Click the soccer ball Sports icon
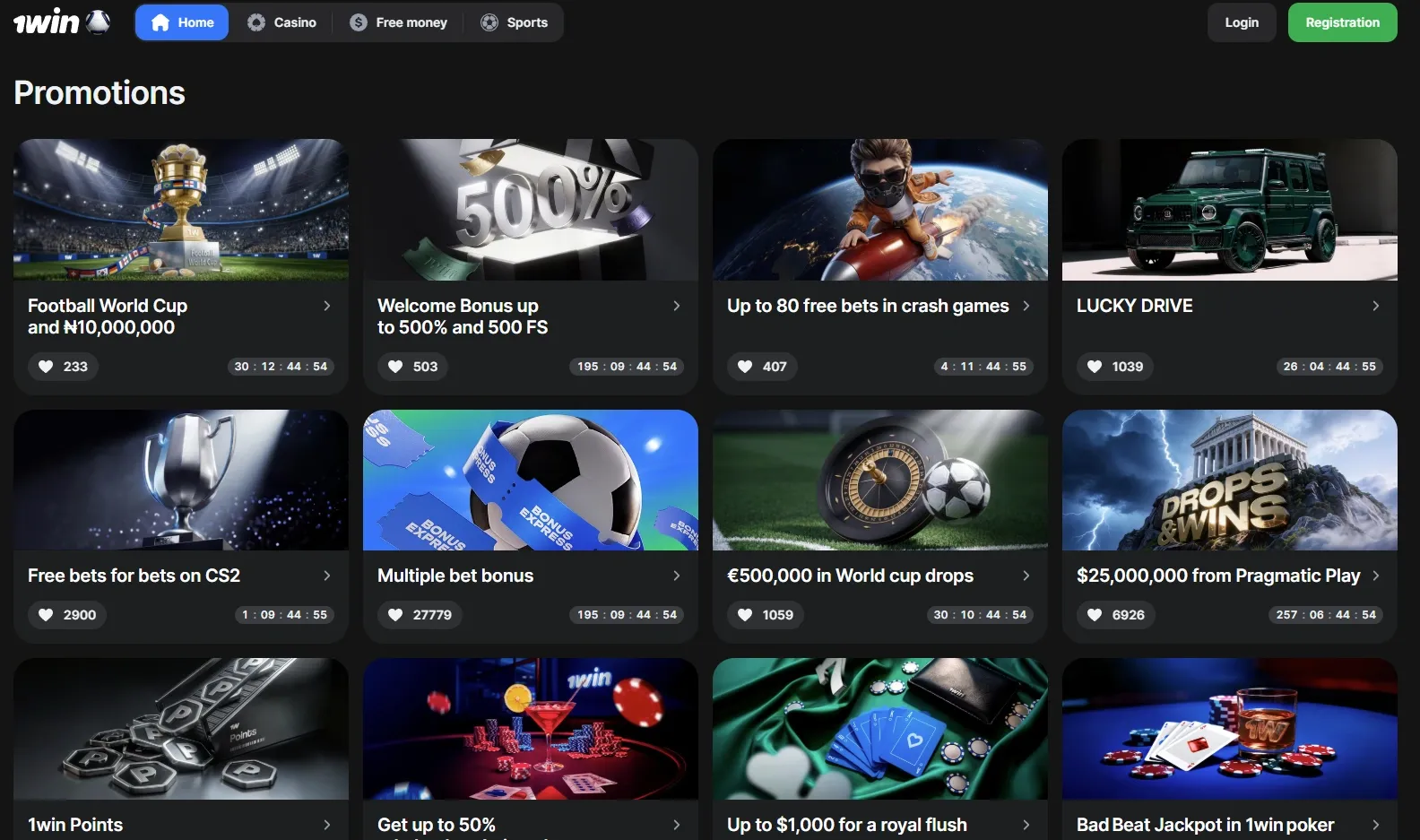Screen dimensions: 1420x840 click(x=489, y=22)
